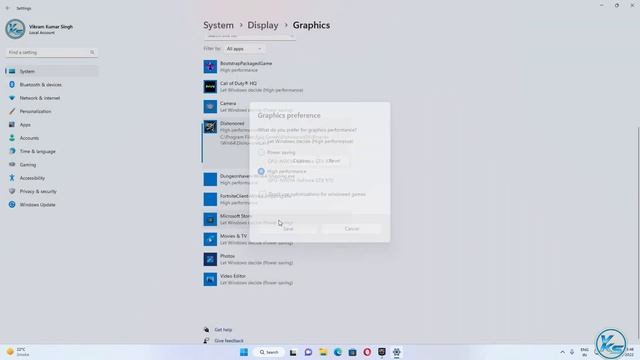Select the Photos app icon
The image size is (640, 360).
pos(210,259)
